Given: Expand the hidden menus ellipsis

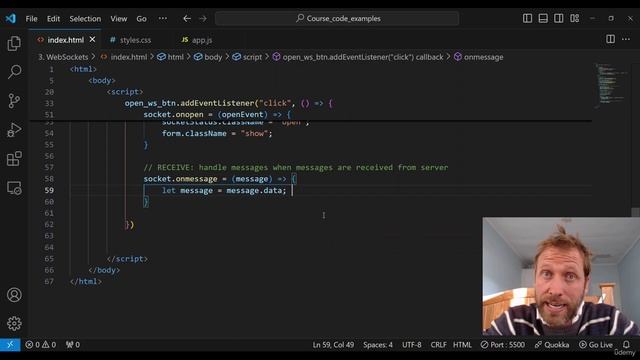Looking at the screenshot, I should tap(162, 18).
